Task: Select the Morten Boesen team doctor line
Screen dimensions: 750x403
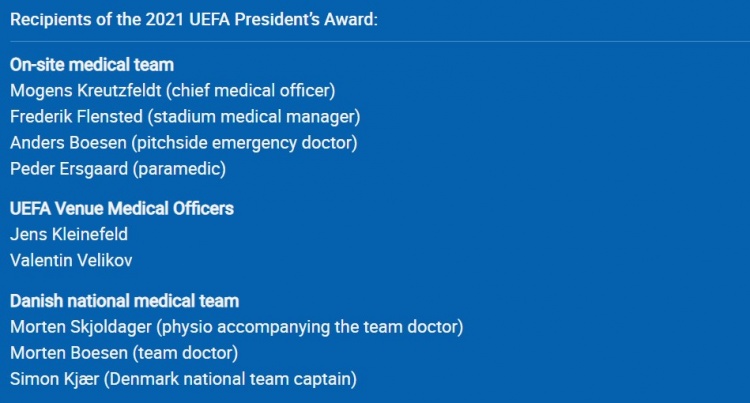Action: (x=124, y=353)
